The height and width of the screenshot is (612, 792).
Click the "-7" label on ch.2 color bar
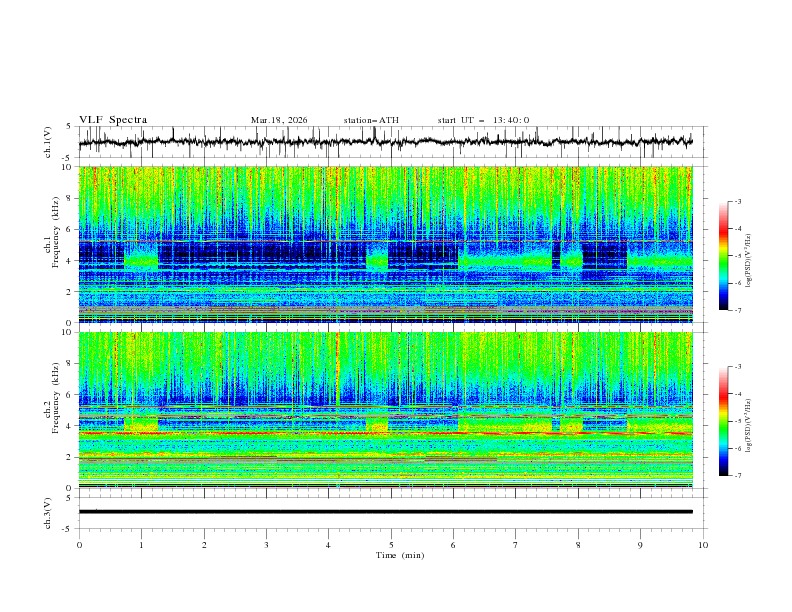click(738, 475)
